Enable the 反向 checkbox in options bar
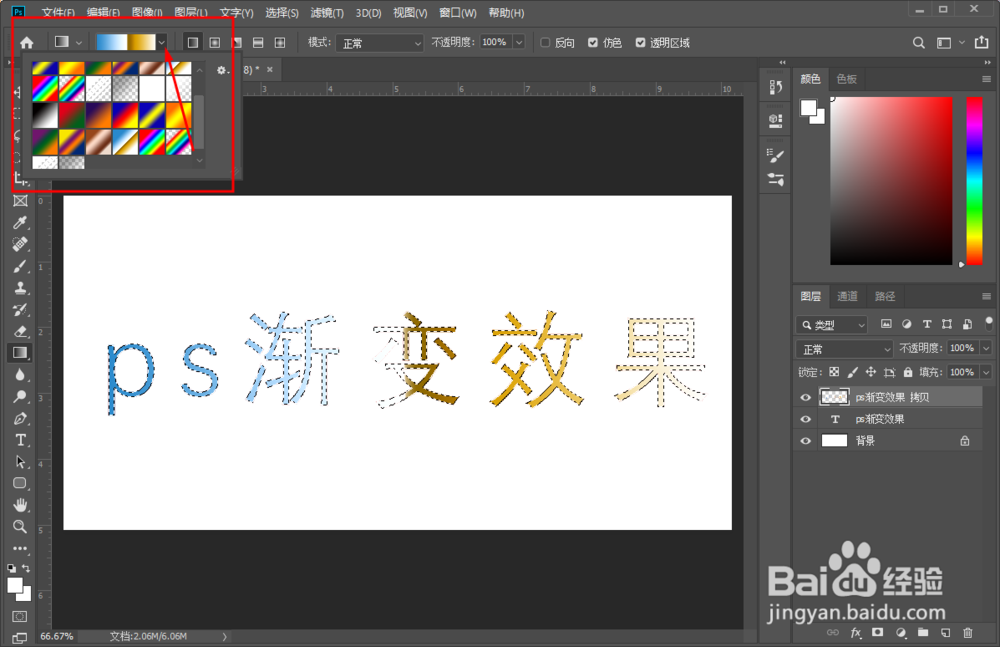 point(547,42)
